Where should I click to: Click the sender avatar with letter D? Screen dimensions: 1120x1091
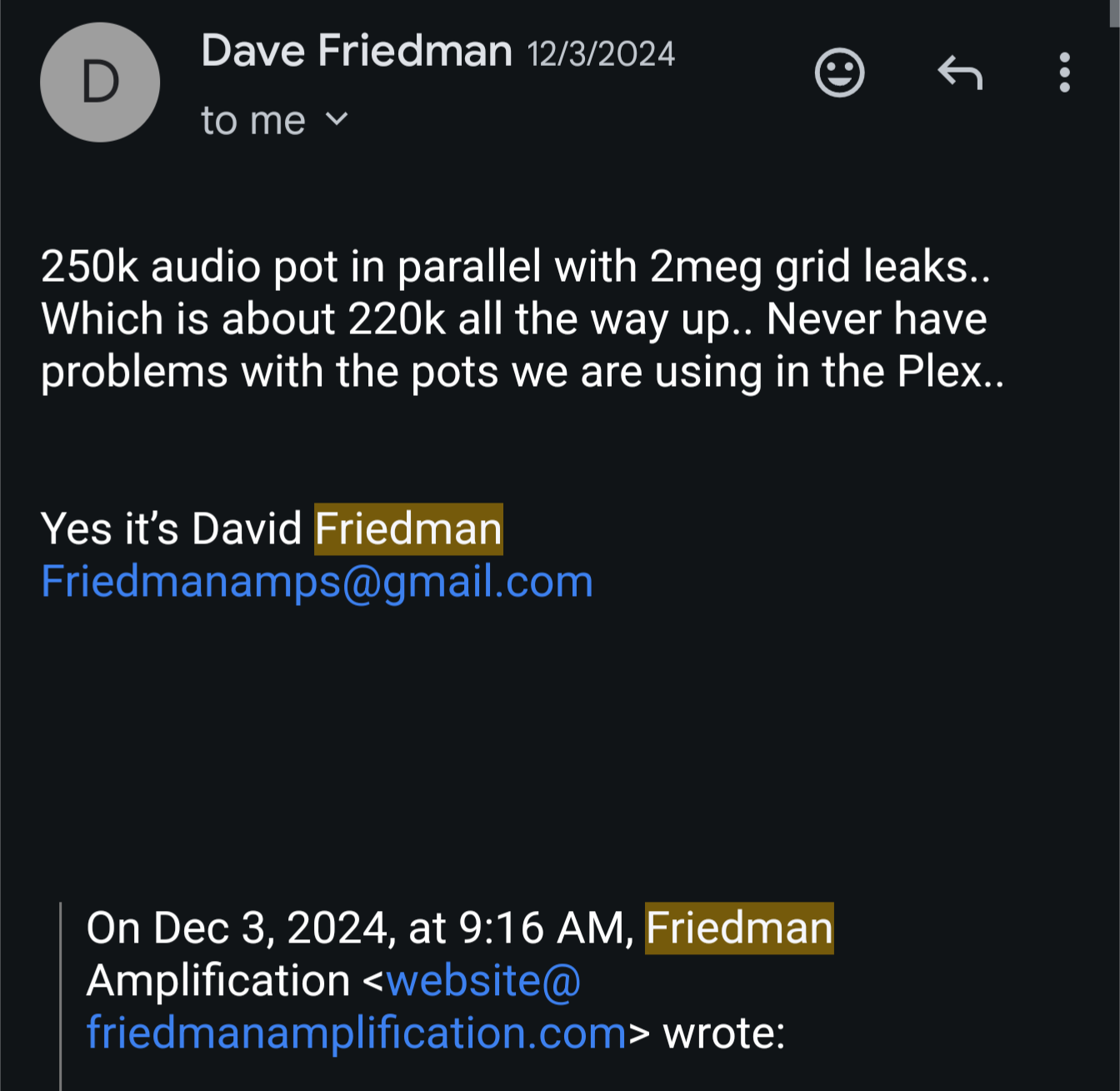(100, 83)
